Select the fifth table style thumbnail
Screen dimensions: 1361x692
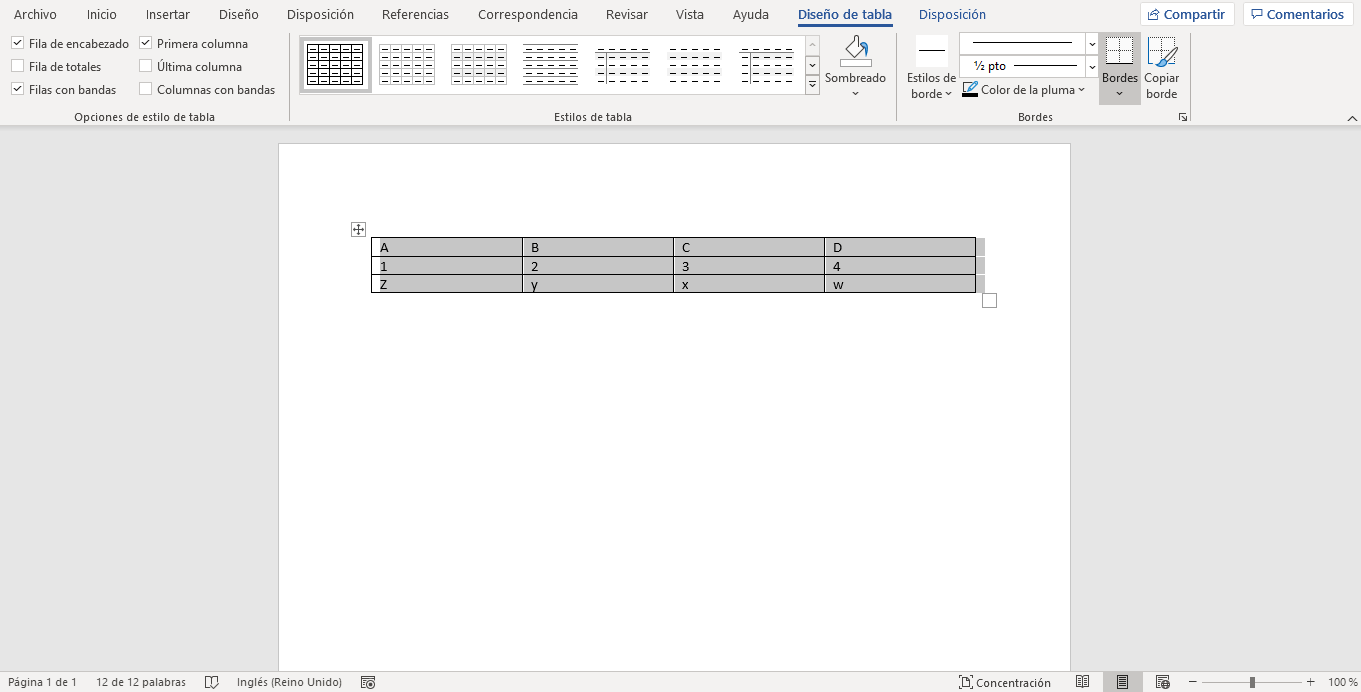(623, 65)
